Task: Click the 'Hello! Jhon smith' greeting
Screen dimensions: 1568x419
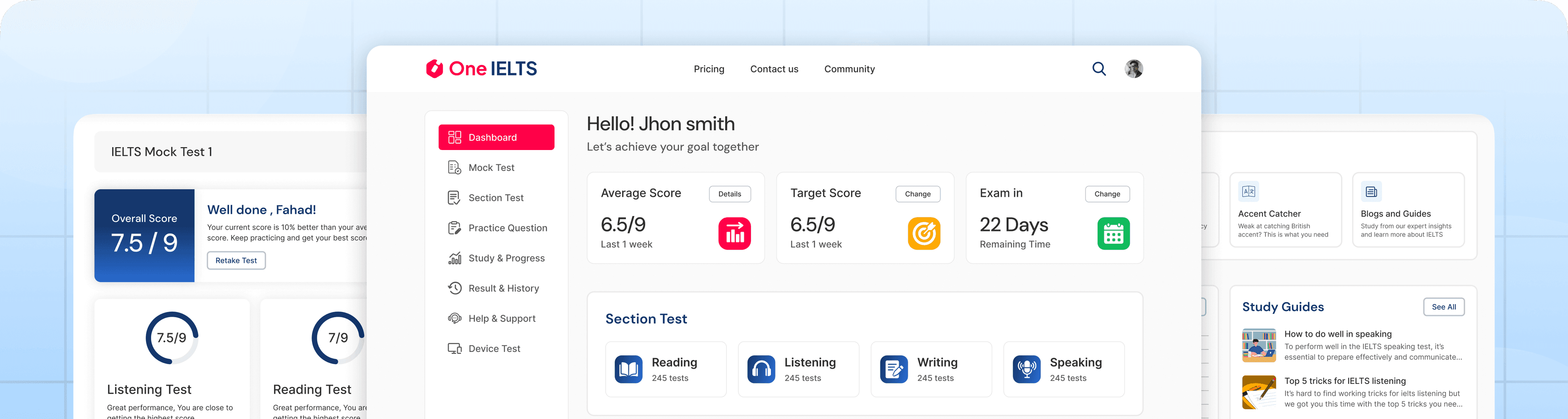Action: 660,123
